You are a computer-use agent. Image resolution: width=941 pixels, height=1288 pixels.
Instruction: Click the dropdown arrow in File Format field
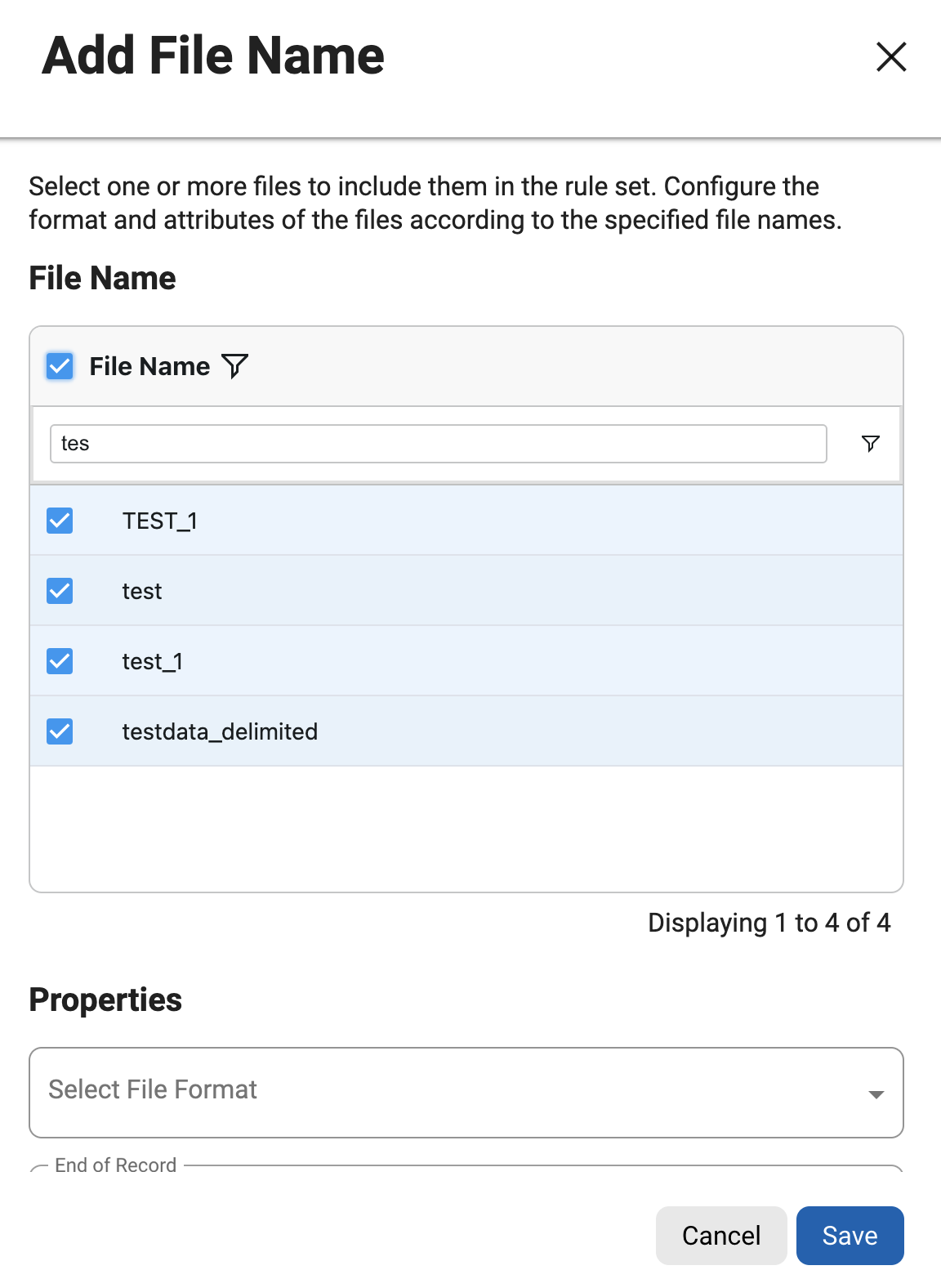tap(876, 1094)
